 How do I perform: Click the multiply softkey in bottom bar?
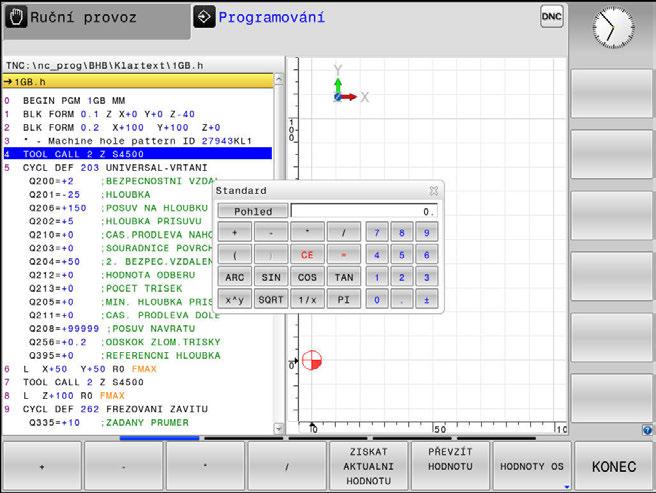point(205,466)
